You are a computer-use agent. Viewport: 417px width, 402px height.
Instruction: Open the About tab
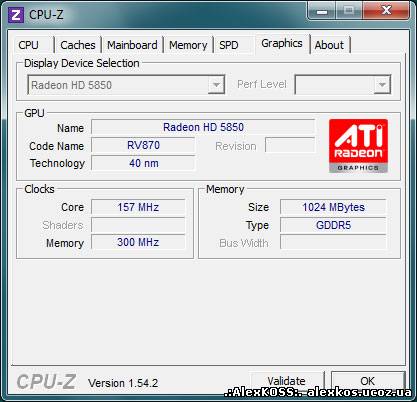coord(329,45)
